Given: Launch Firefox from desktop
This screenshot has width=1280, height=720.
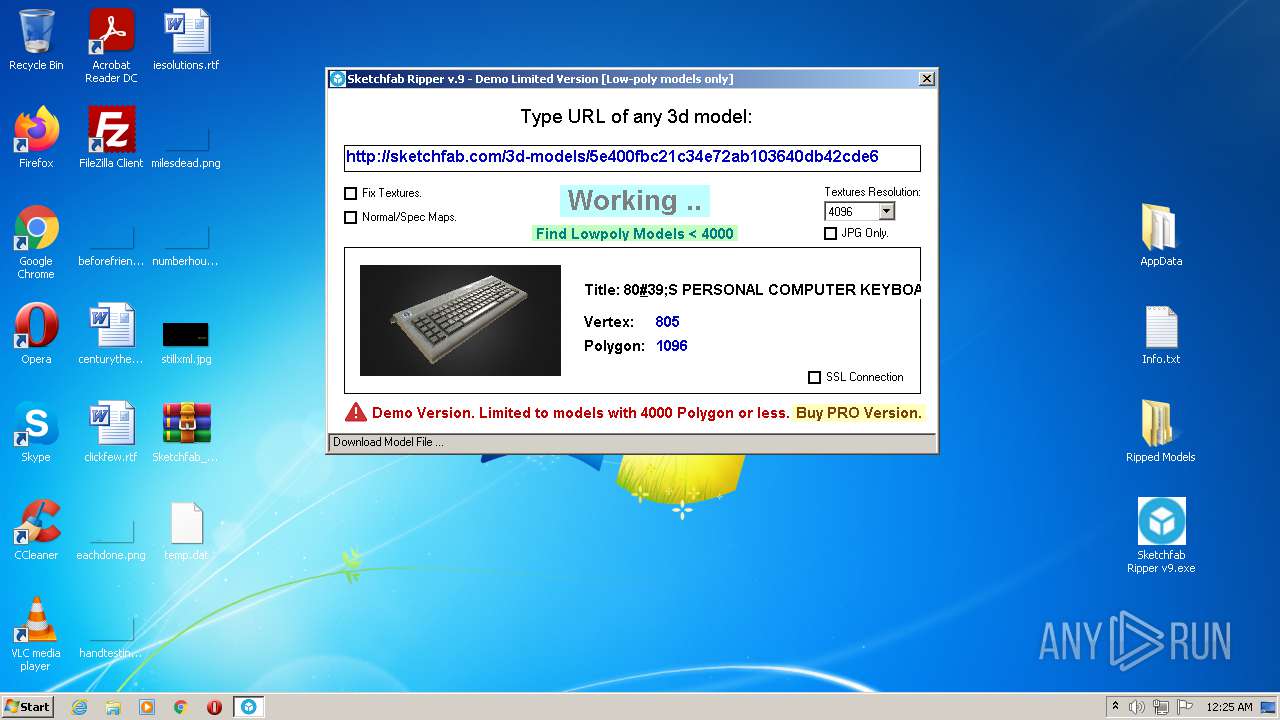Looking at the screenshot, I should point(36,138).
